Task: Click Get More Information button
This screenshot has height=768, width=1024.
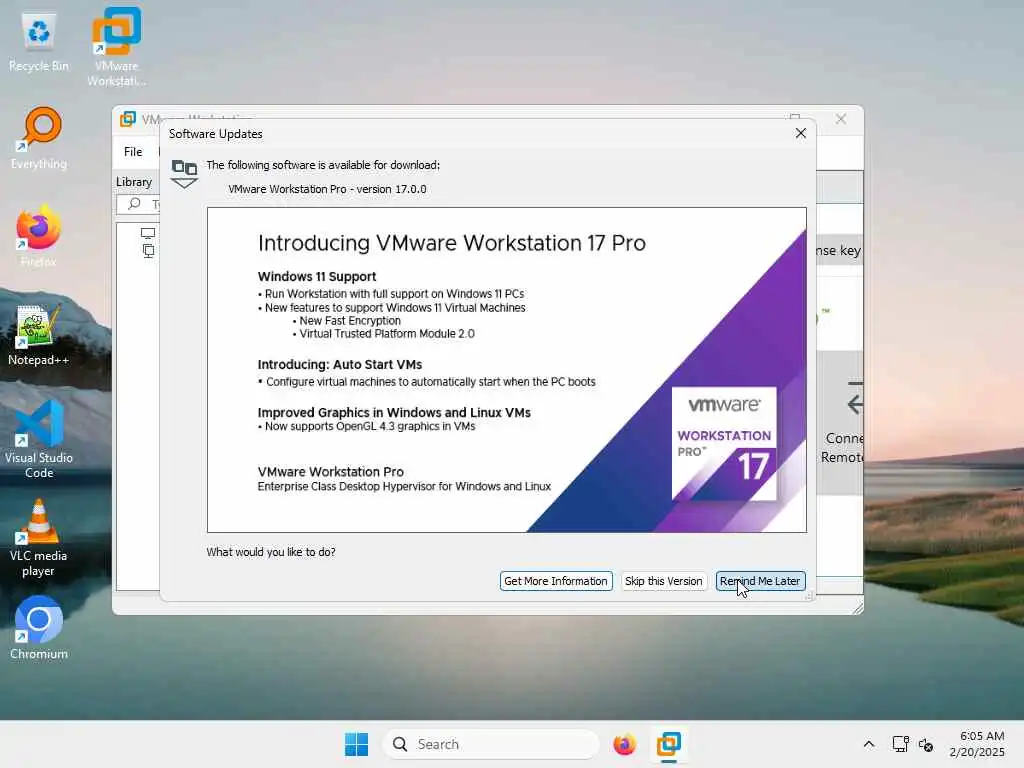Action: (x=556, y=581)
